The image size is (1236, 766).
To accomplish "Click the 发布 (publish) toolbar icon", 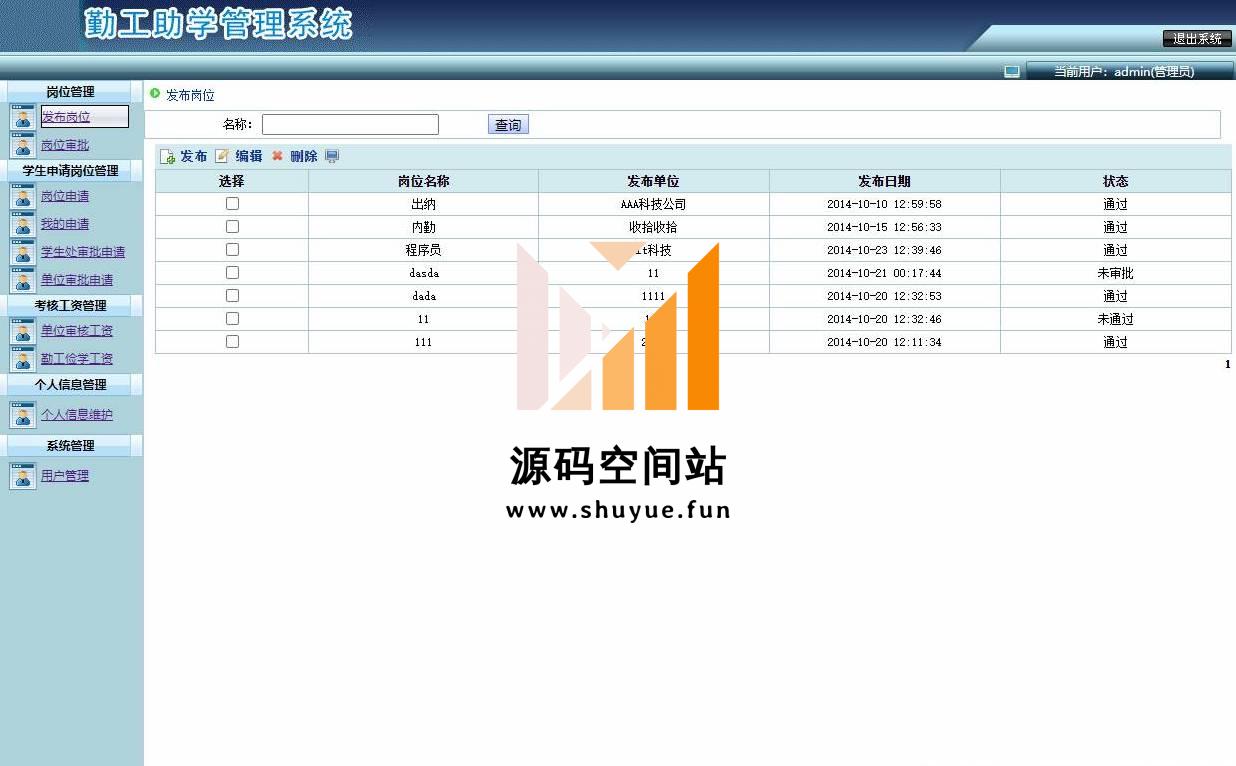I will 168,156.
